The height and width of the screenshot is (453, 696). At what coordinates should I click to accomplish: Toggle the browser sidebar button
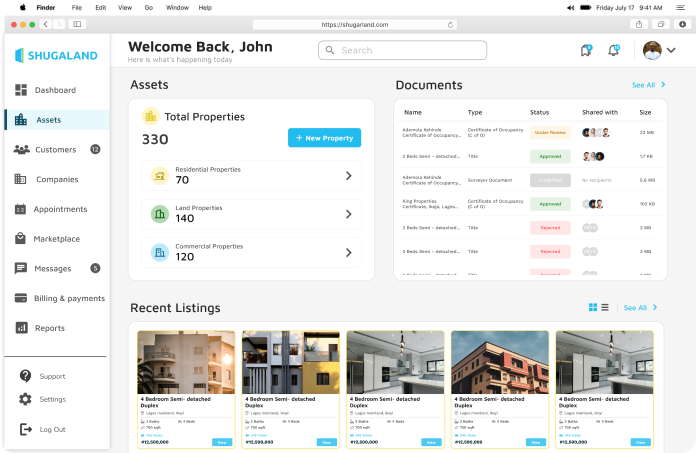(x=77, y=24)
